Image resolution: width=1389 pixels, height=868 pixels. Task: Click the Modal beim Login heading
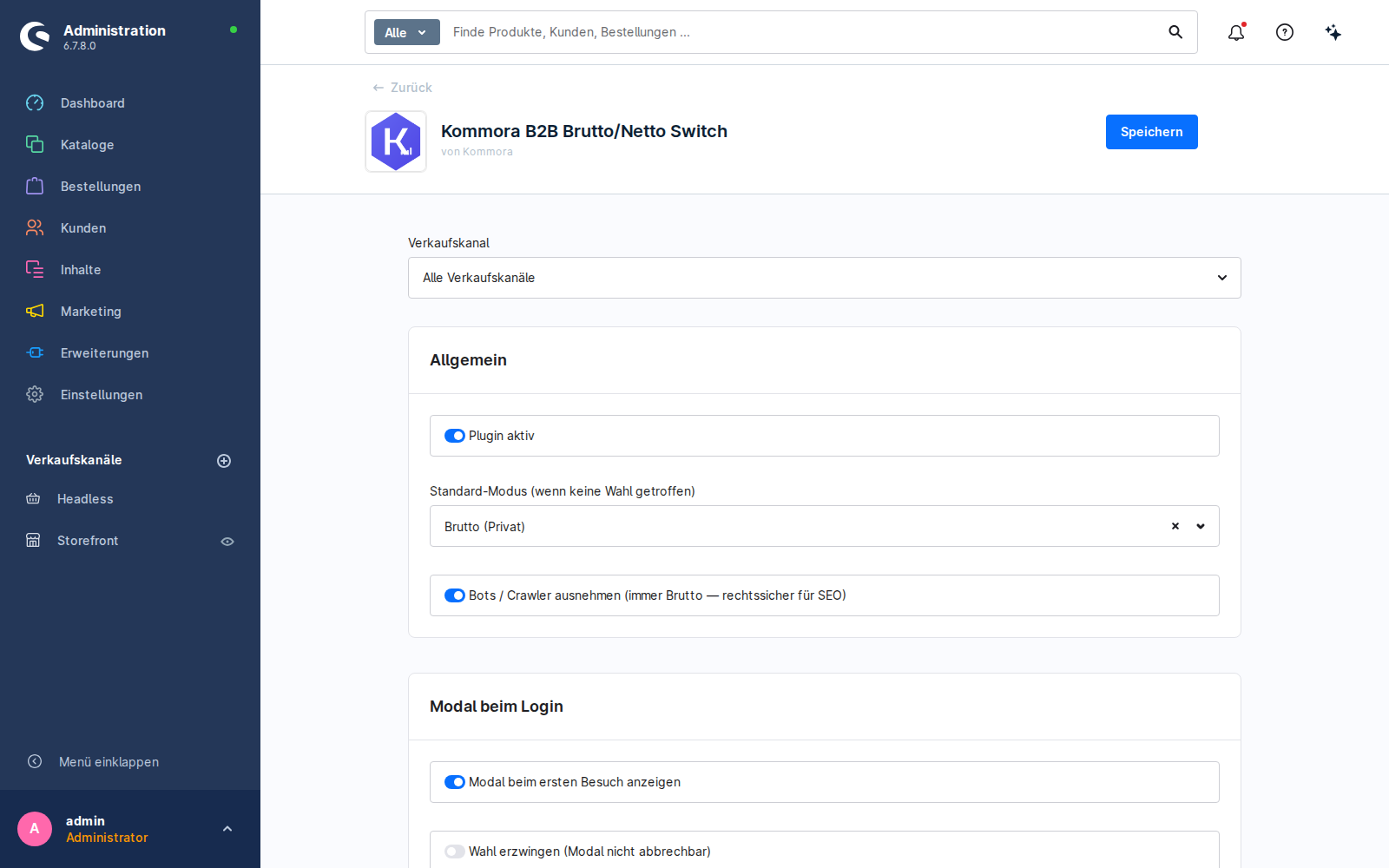tap(497, 707)
